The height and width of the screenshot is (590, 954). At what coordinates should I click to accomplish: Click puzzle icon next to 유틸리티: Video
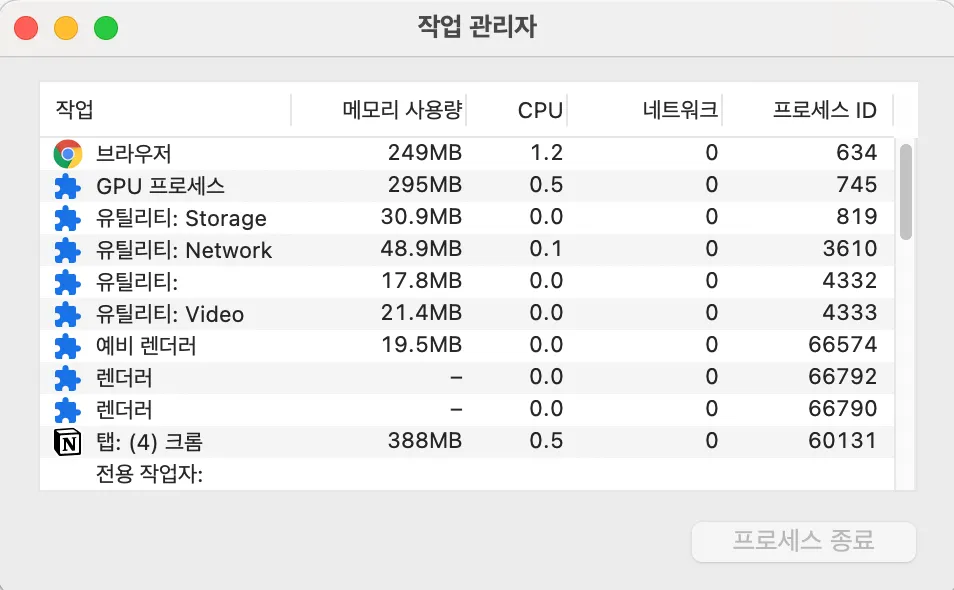pyautogui.click(x=67, y=314)
